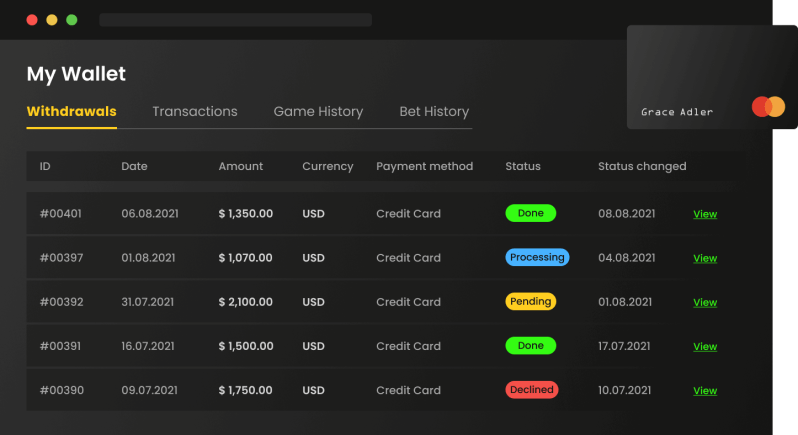Click View link for withdrawal #00390
Screen dimensions: 798x435
[x=705, y=390]
